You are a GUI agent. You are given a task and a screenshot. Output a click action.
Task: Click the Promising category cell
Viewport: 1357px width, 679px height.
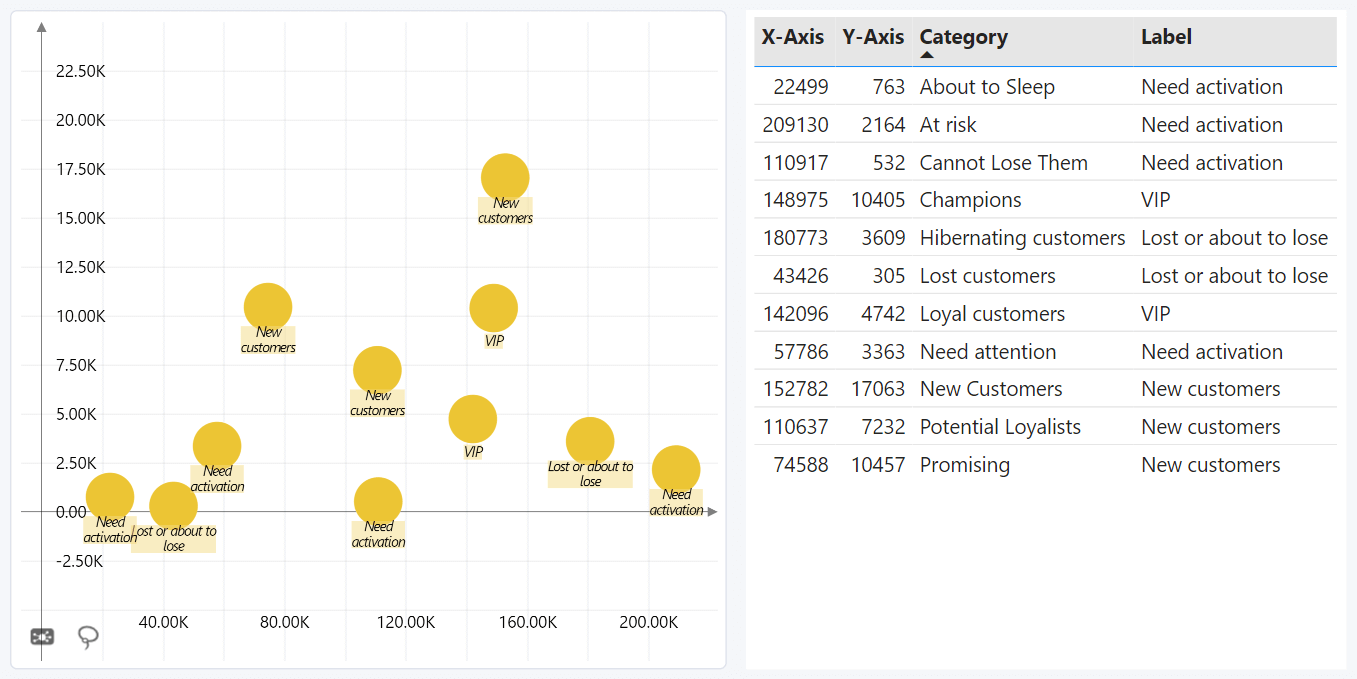(964, 465)
